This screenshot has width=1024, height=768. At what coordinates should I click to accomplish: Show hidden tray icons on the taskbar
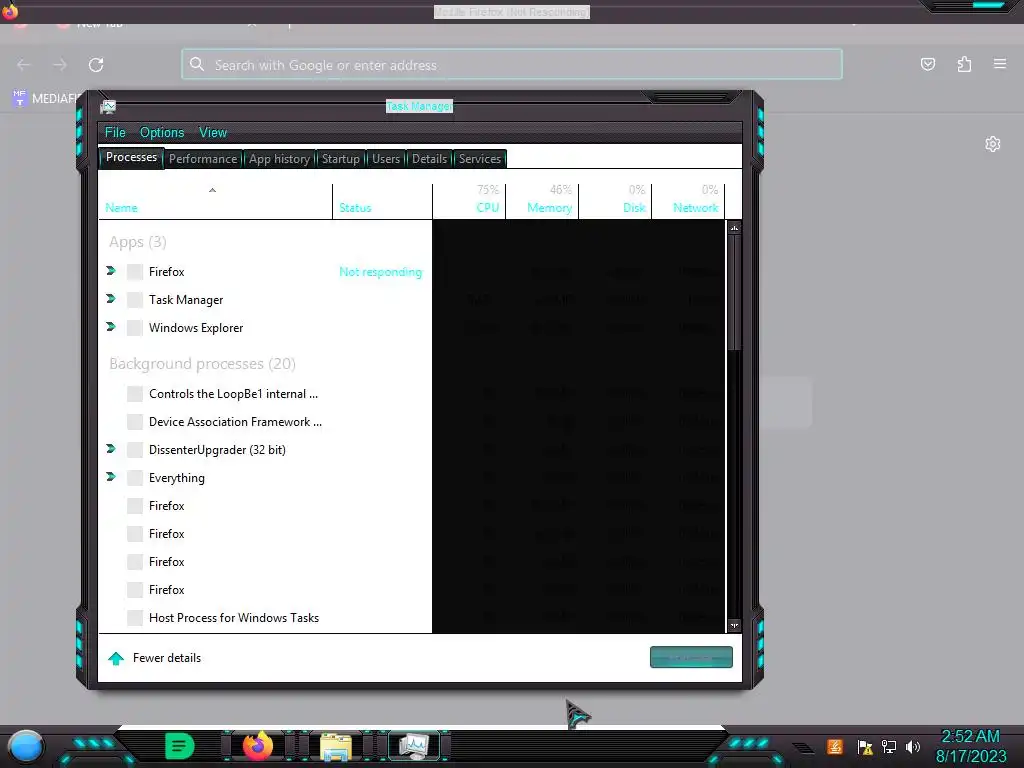[803, 748]
